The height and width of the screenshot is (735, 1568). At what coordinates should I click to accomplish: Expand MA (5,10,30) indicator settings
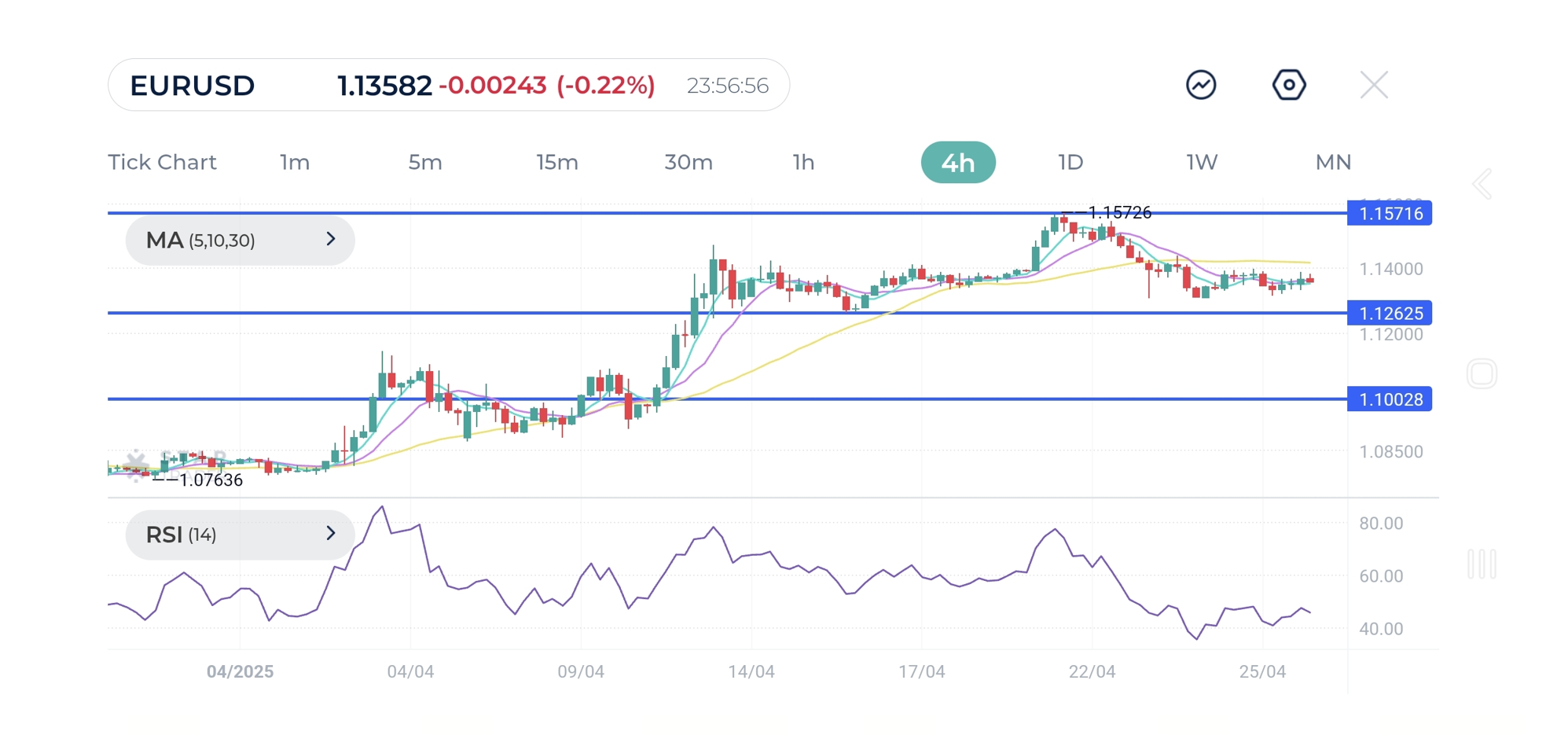[x=330, y=240]
